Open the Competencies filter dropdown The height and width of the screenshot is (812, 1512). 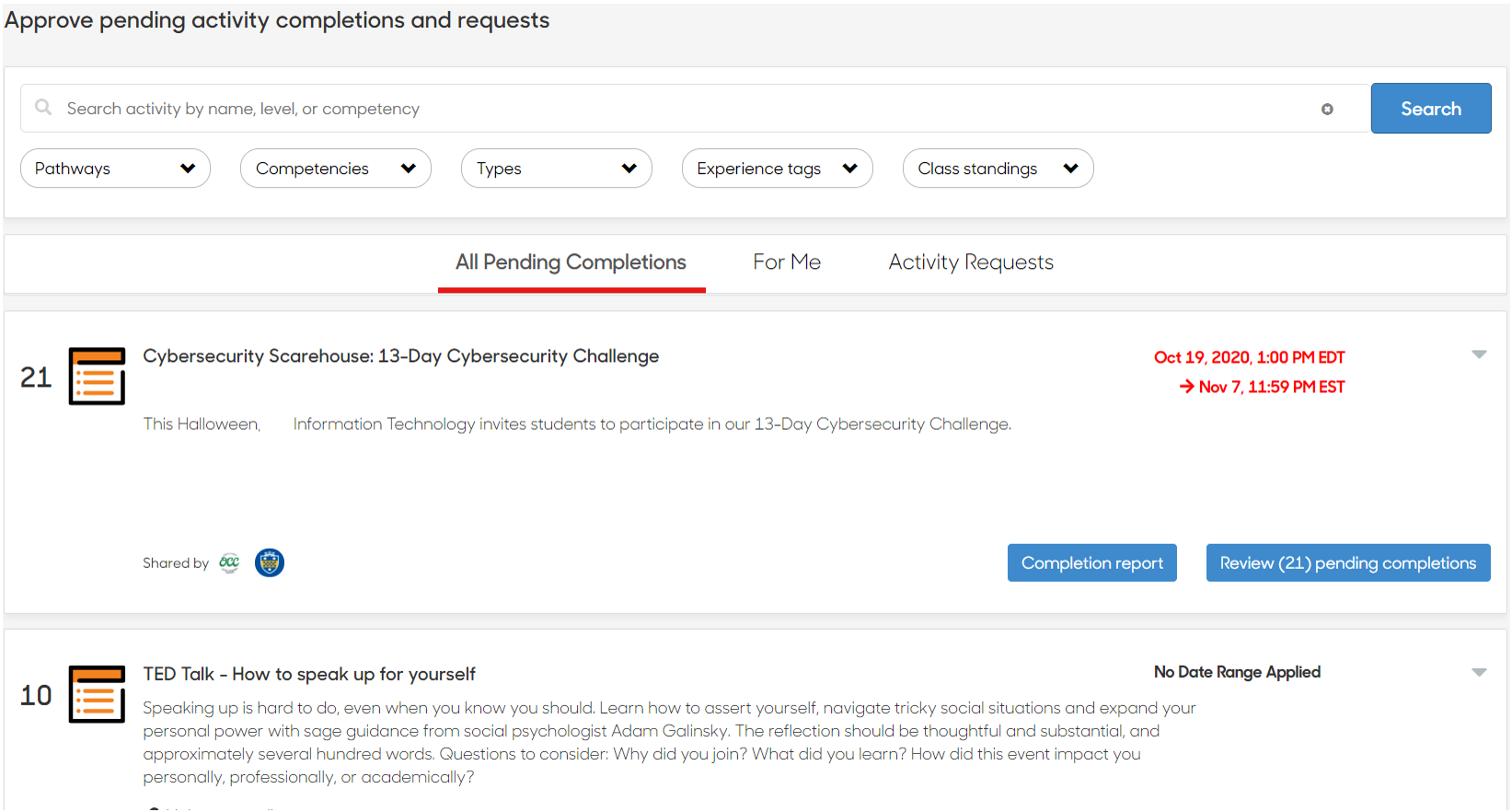(x=336, y=168)
